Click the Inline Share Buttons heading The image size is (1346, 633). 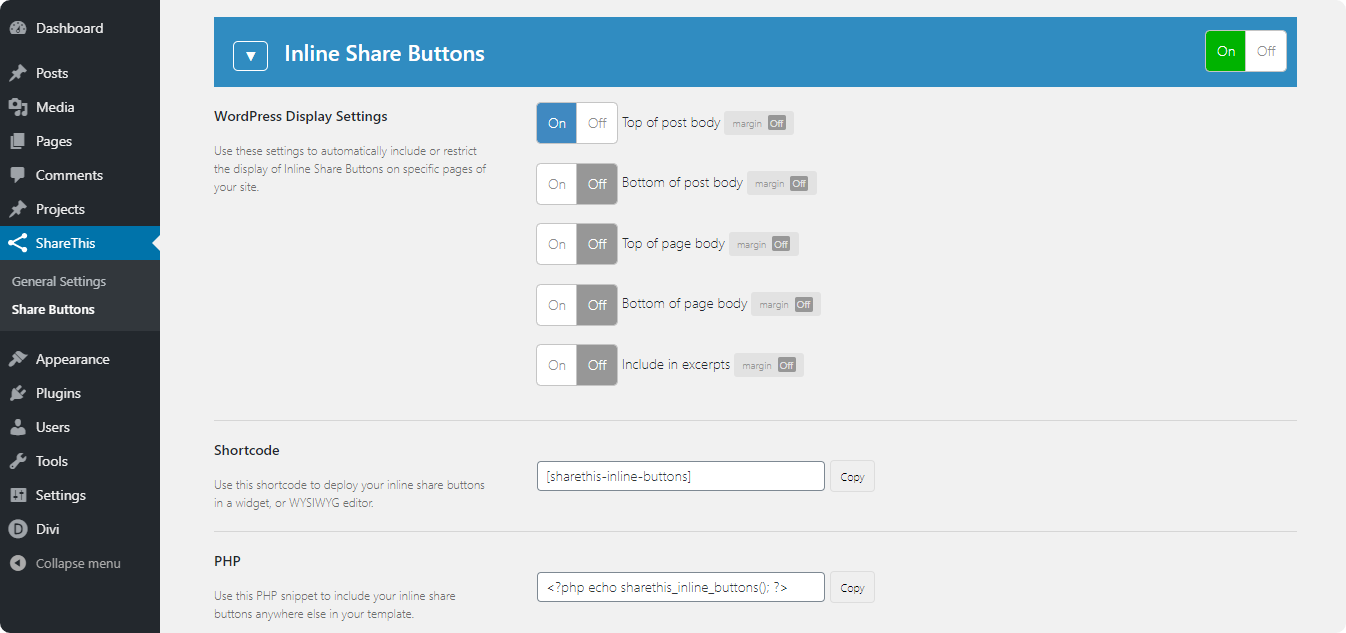(x=384, y=54)
